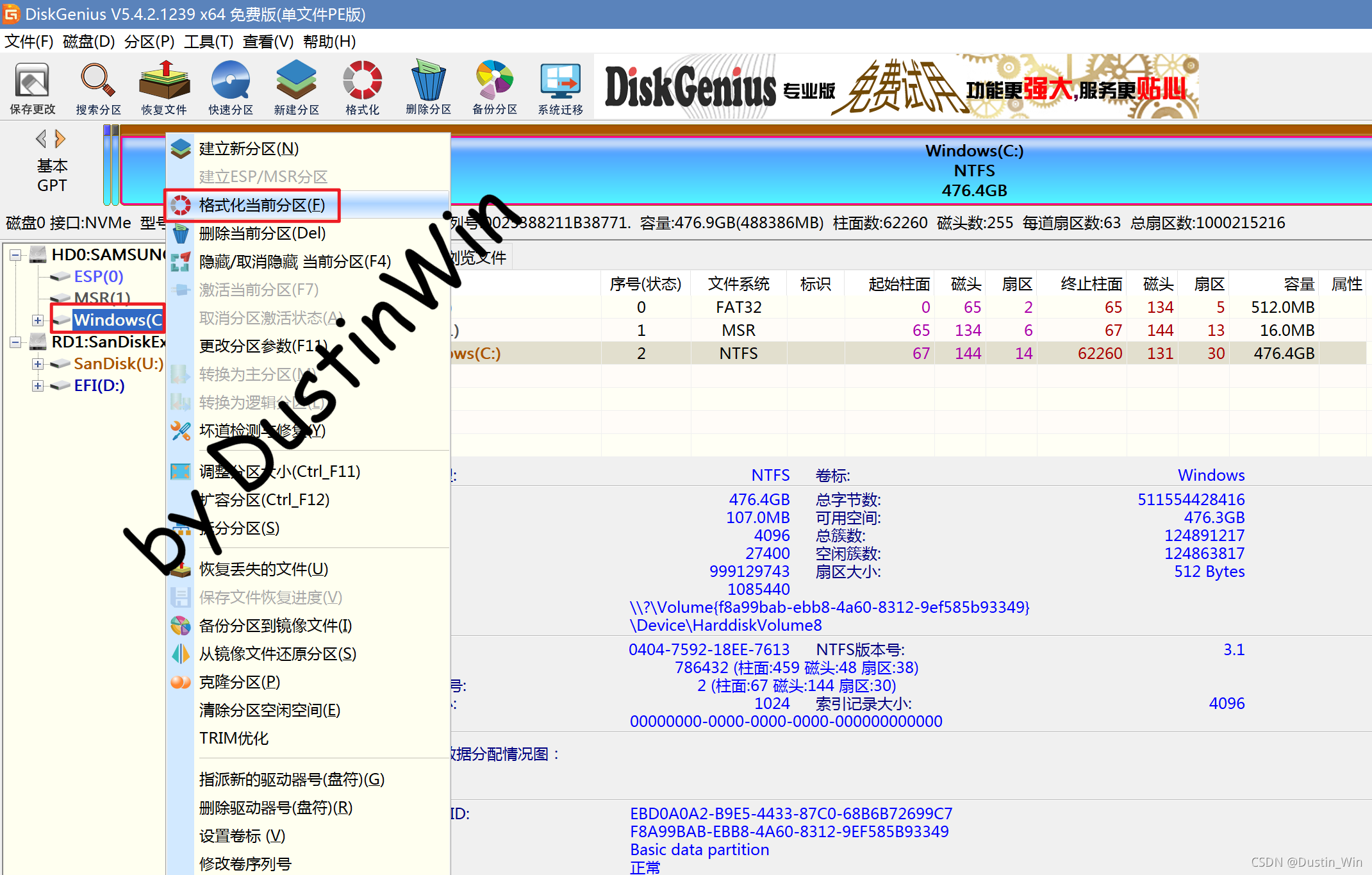Click the resize partition icon beside 调整分区大小

click(181, 472)
